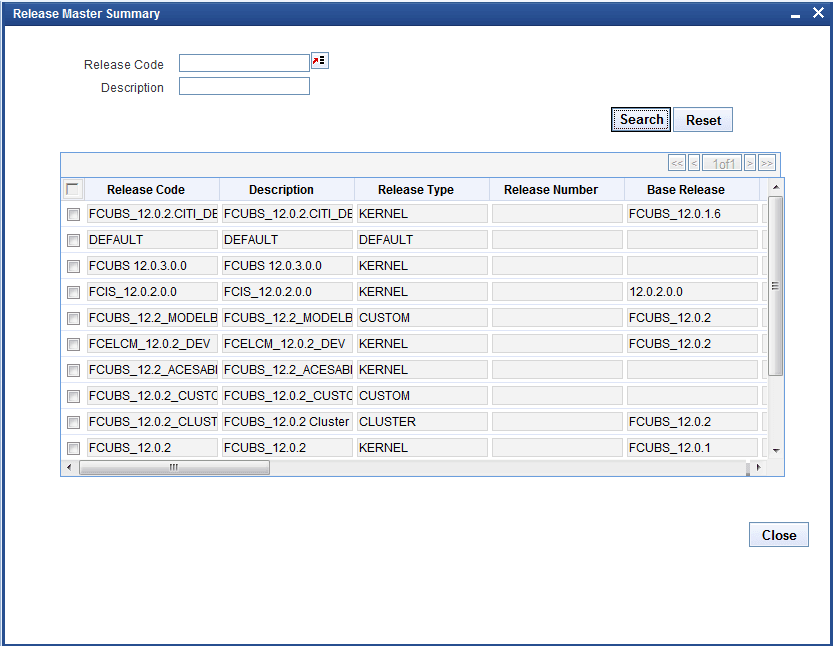Check the DEFAULT row checkbox
The height and width of the screenshot is (646, 833).
point(73,240)
